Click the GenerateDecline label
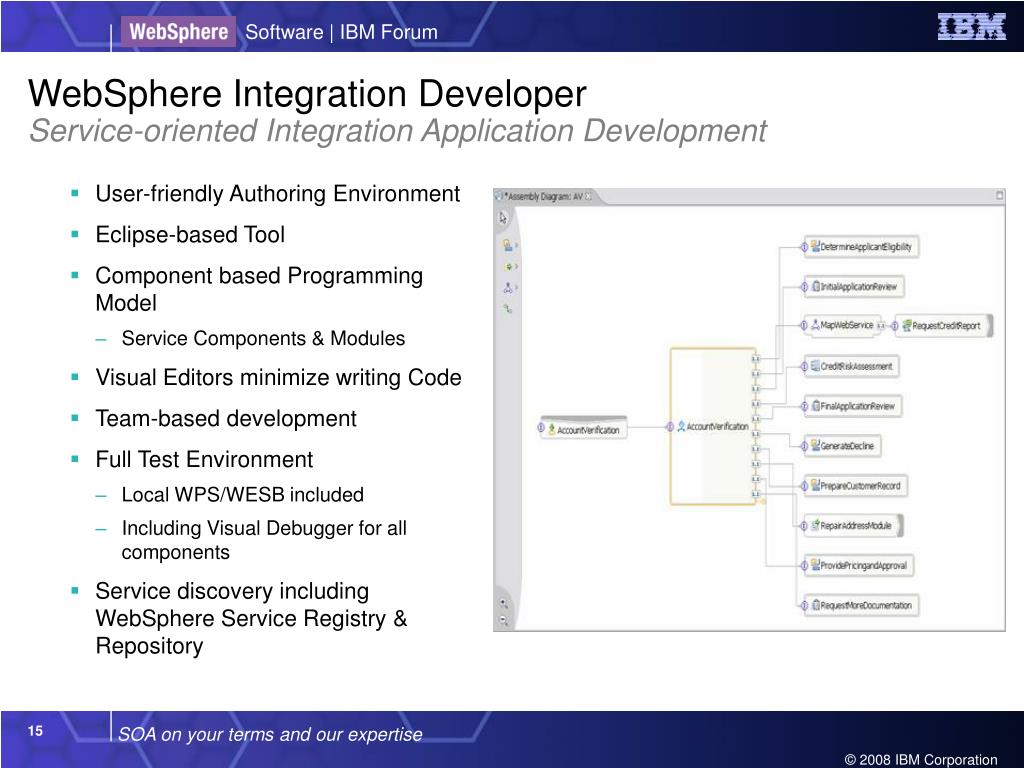1024x768 pixels. click(x=847, y=446)
